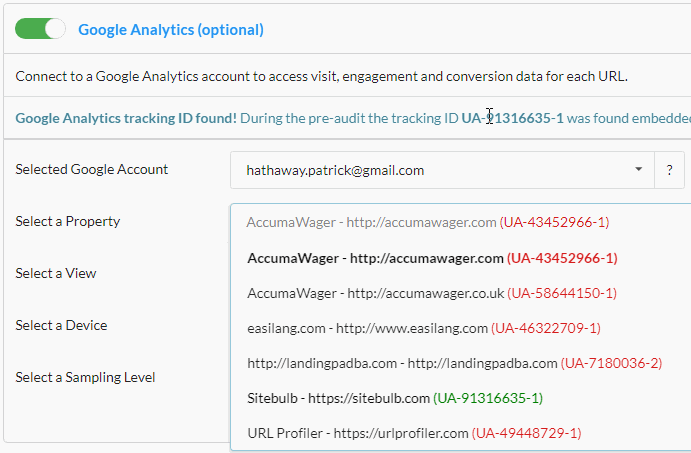
Task: Click the Google Analytics (optional) heading
Action: pos(171,30)
